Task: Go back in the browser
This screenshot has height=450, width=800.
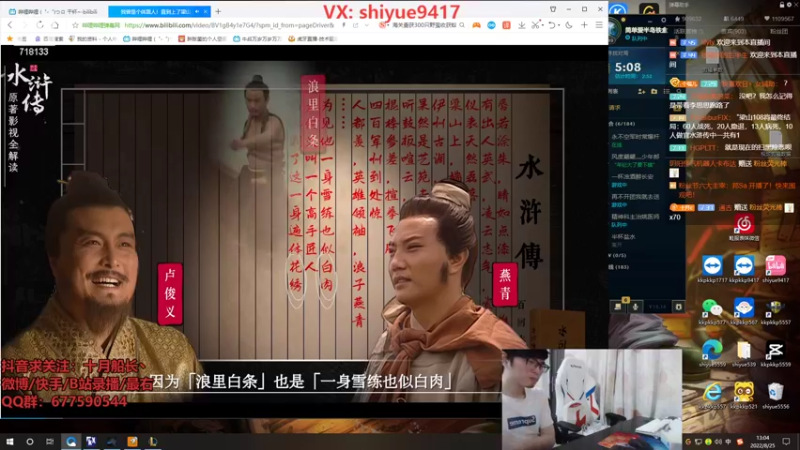Action: [x=10, y=25]
